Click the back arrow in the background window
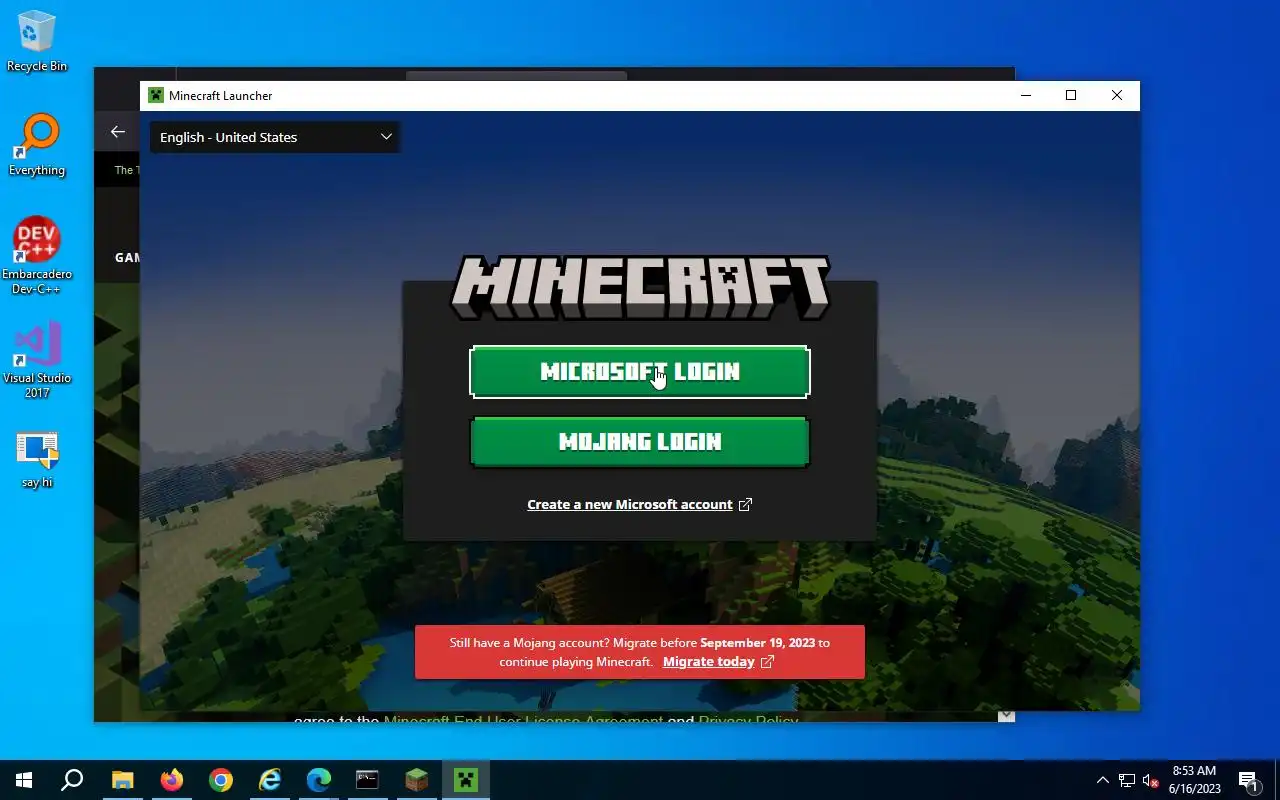This screenshot has height=800, width=1280. 118,132
